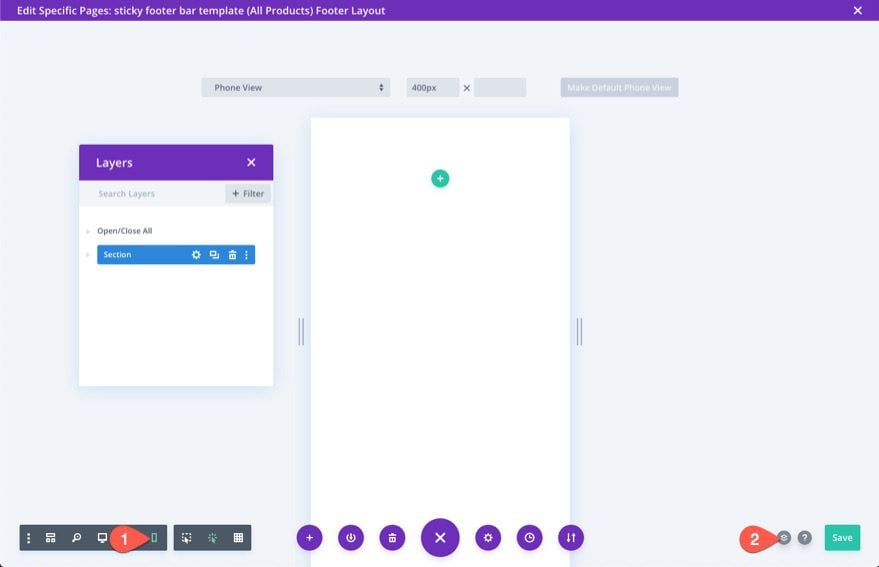Click Open/Close All in Layers
Viewport: 879px width, 567px height.
[x=124, y=231]
